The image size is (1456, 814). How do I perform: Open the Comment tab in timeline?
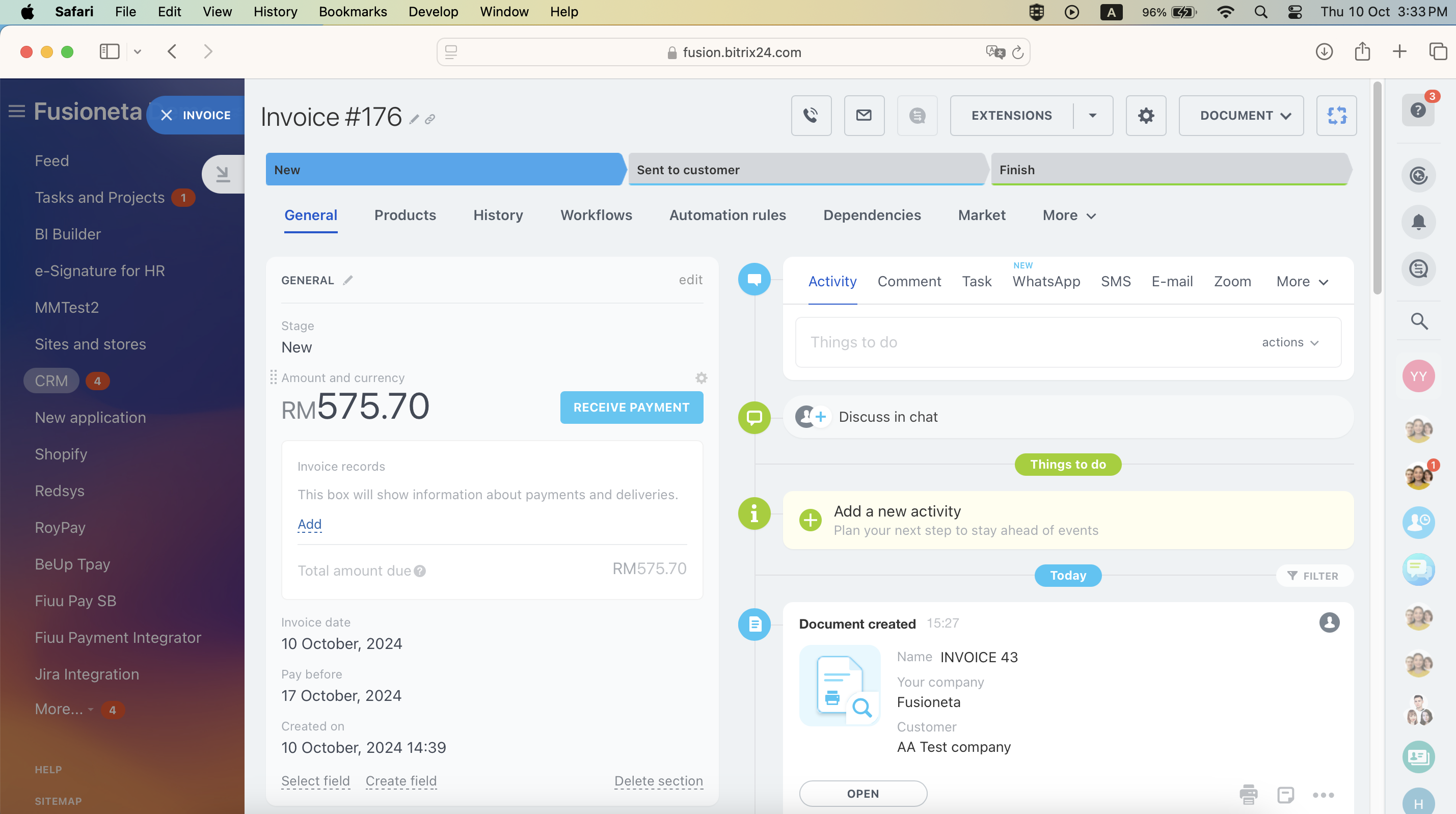(x=909, y=282)
